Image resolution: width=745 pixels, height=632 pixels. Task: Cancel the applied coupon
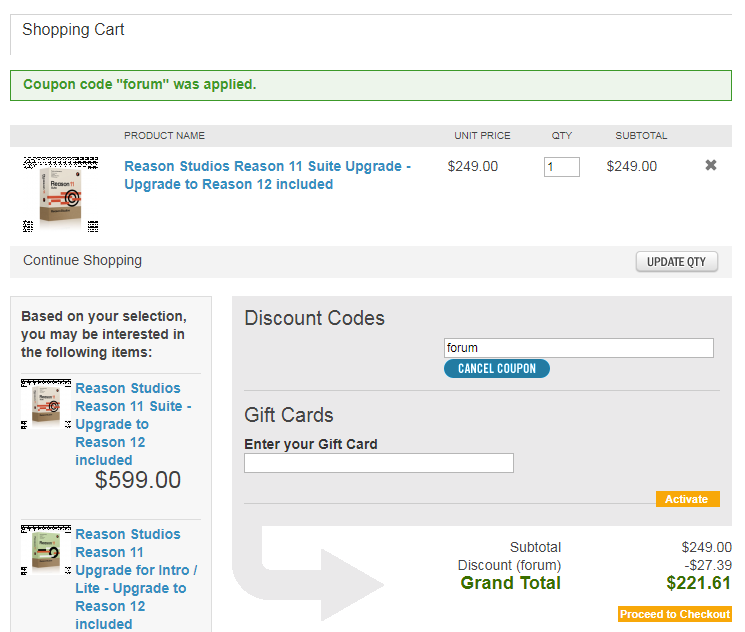pos(497,369)
